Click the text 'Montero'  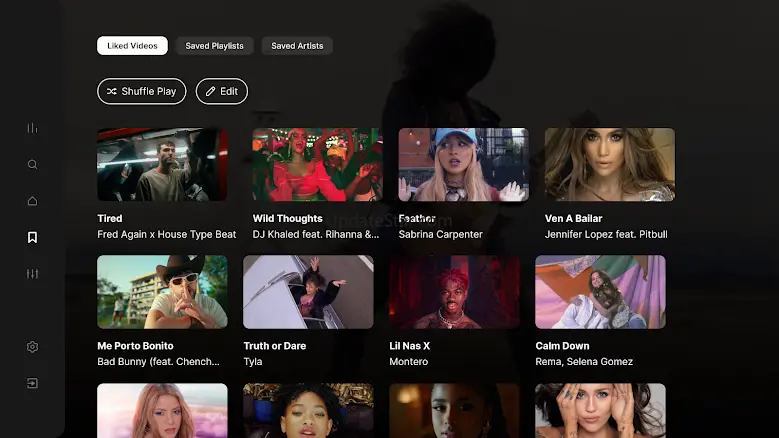pos(409,362)
